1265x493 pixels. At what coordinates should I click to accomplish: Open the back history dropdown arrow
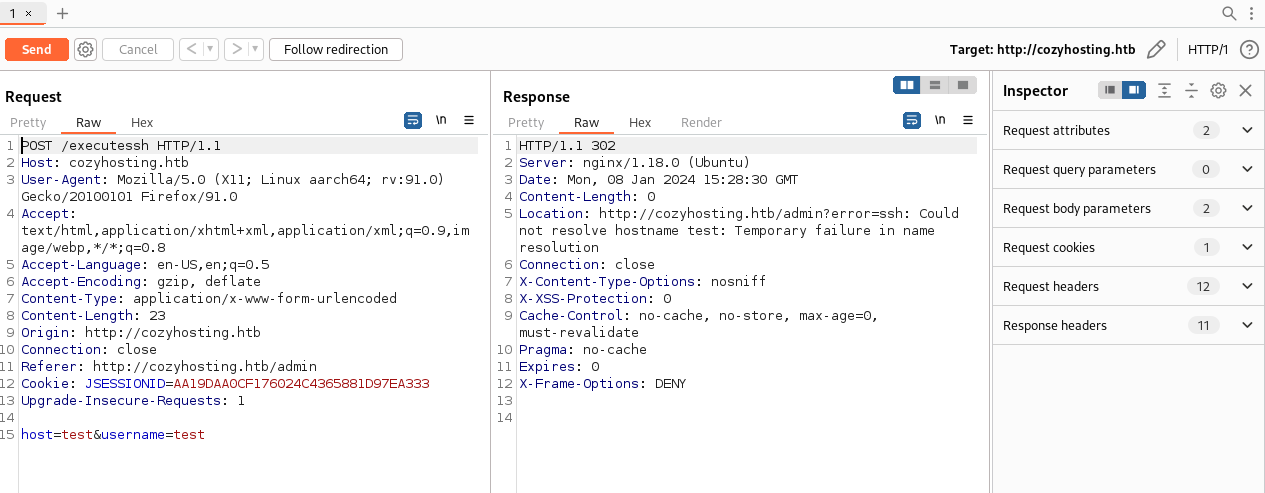(211, 49)
